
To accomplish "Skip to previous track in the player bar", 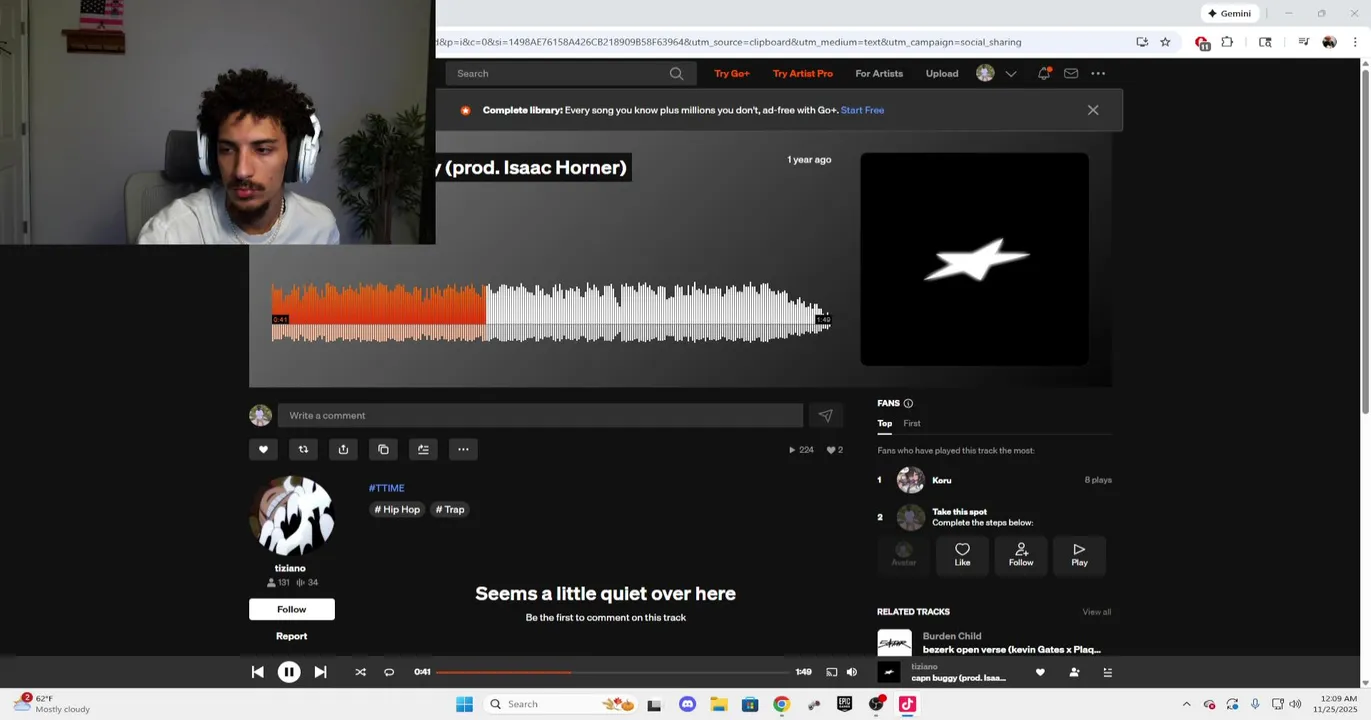I will coord(257,672).
